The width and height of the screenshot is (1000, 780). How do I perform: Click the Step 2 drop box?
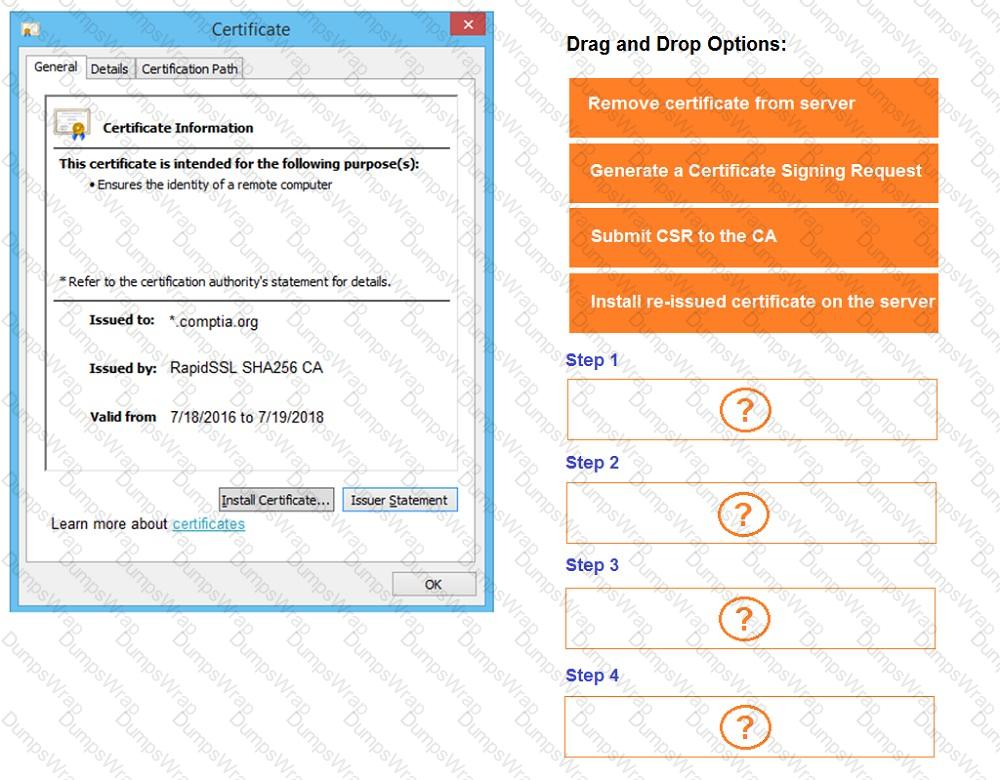[x=751, y=513]
